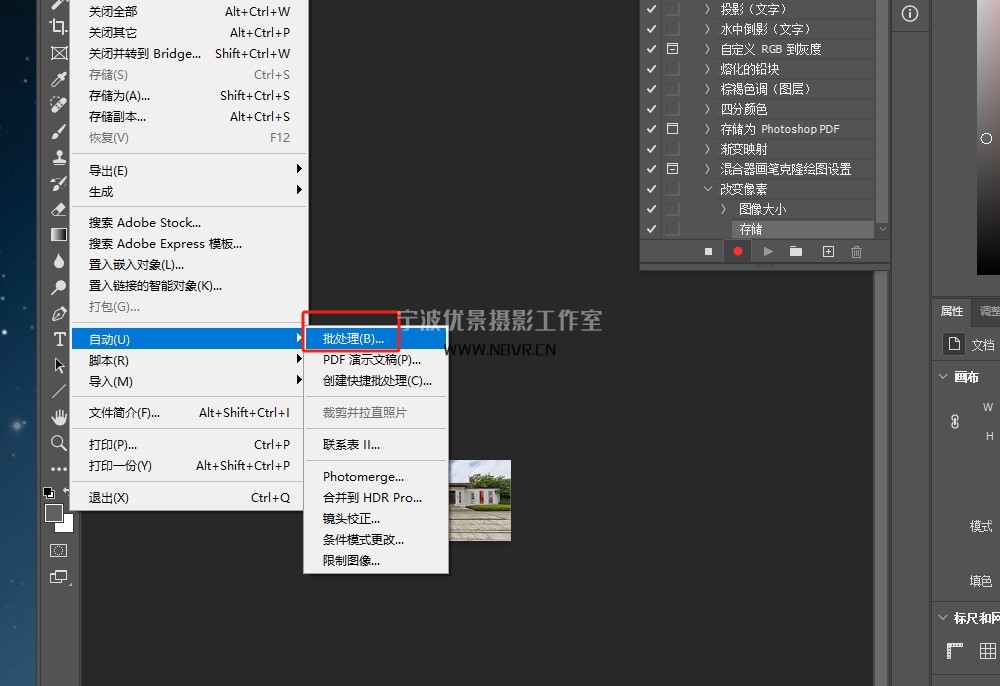Viewport: 1000px width, 686px height.
Task: Select the Clone Stamp tool
Action: 59,157
